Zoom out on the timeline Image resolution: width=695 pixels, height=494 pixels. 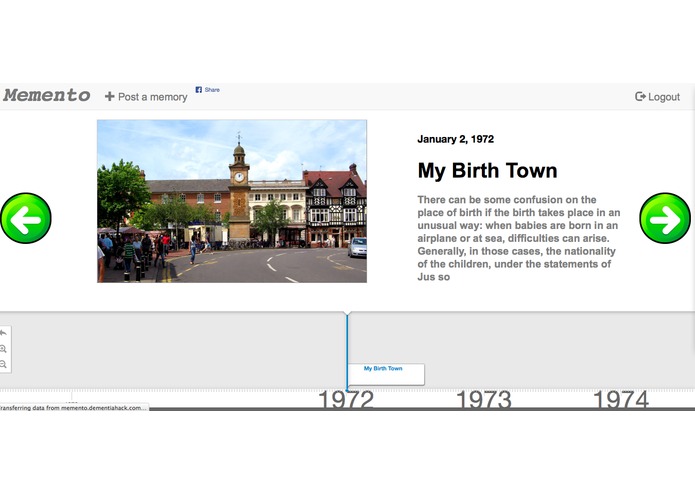coord(3,364)
